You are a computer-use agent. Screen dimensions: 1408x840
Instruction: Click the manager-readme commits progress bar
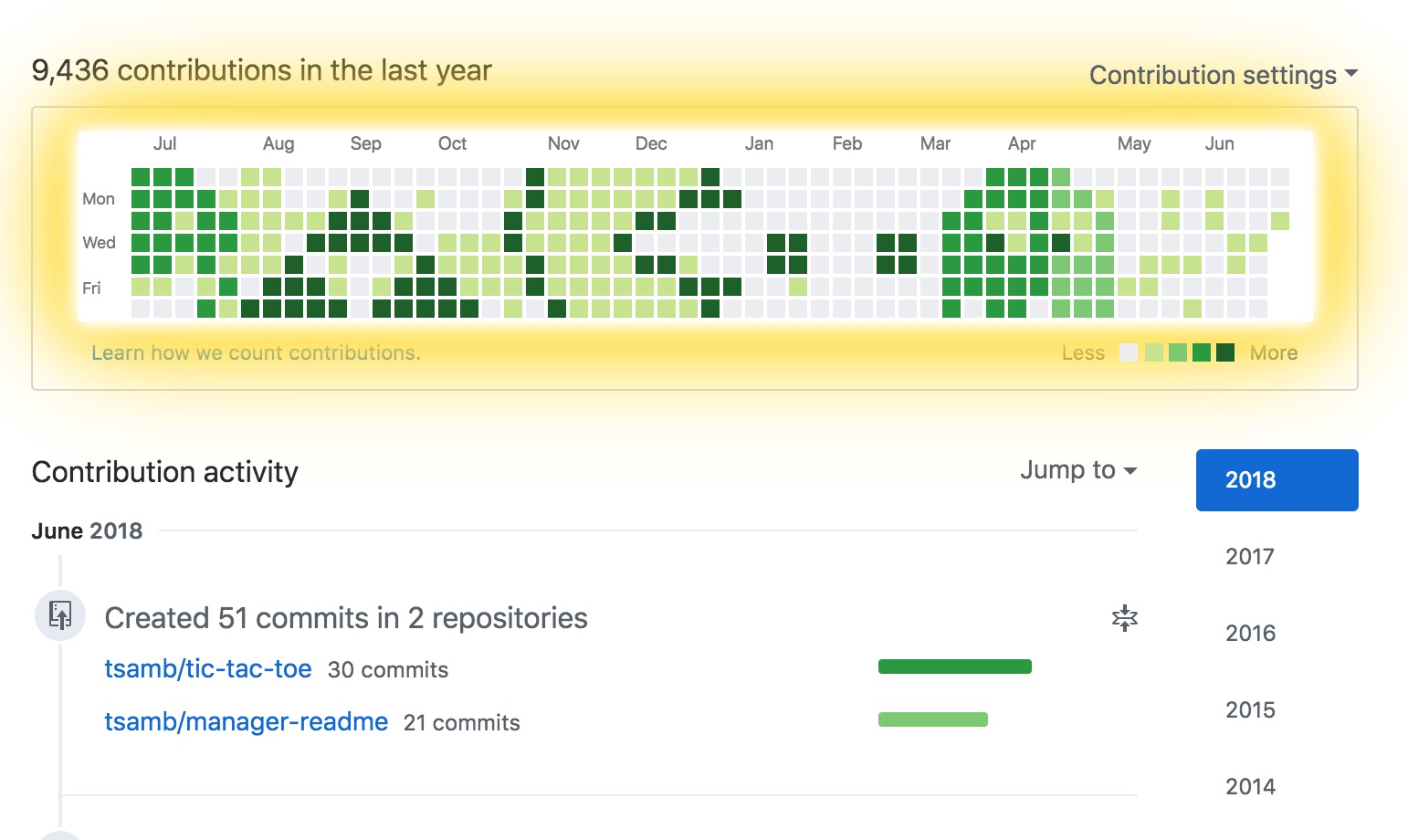[x=933, y=719]
